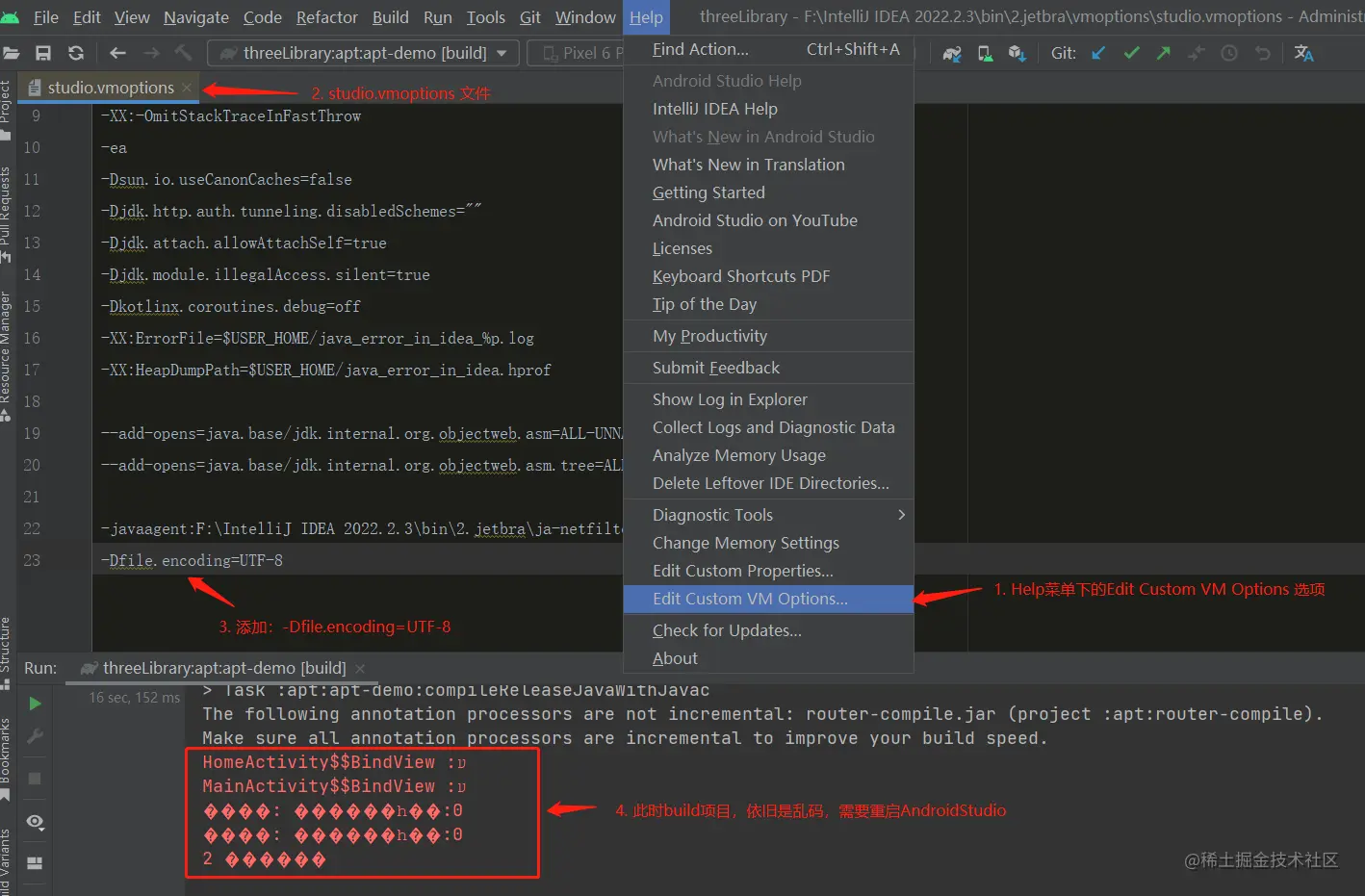The height and width of the screenshot is (896, 1365).
Task: Click the Open folder icon in toolbar
Action: (10, 53)
